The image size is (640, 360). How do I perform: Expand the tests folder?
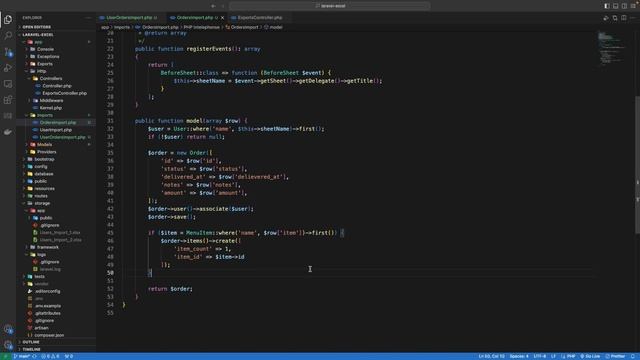point(39,277)
